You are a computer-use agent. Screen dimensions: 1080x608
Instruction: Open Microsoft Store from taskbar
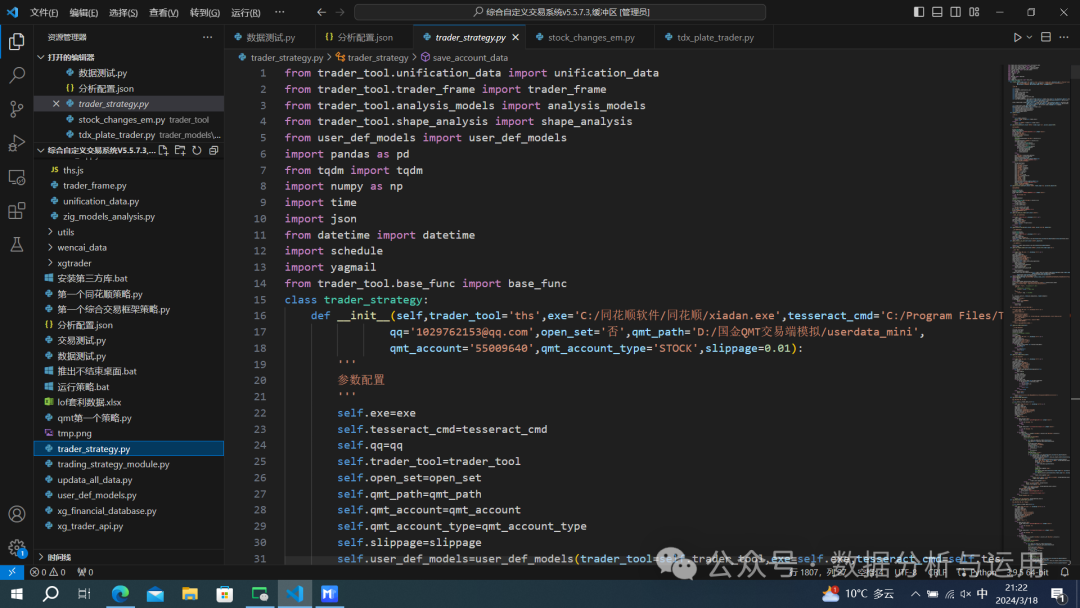pyautogui.click(x=225, y=594)
